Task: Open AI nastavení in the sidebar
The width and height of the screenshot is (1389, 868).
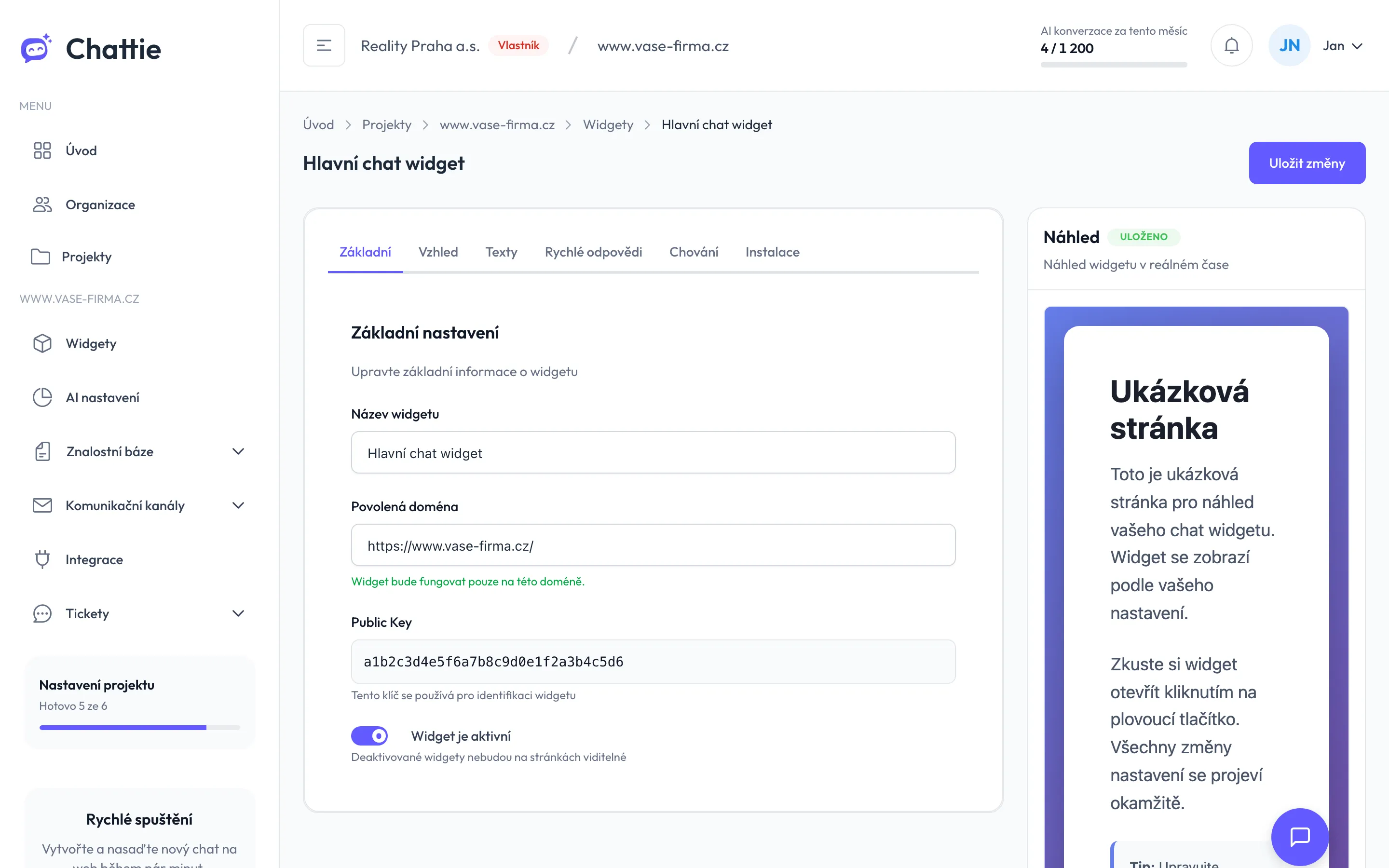Action: point(139,397)
